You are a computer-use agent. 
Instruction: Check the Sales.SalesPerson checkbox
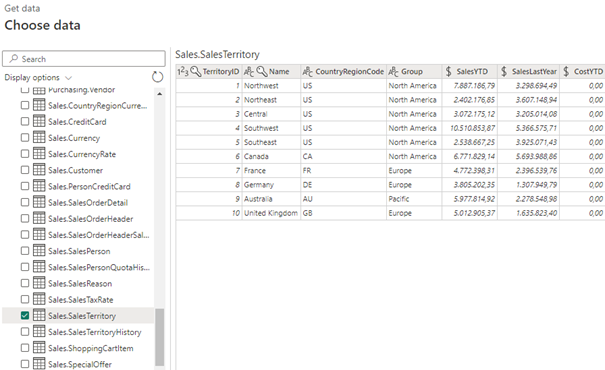point(25,251)
